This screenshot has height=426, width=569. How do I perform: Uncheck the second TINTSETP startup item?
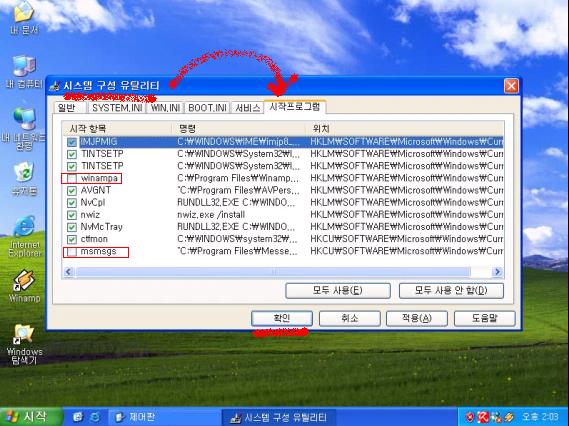72,166
